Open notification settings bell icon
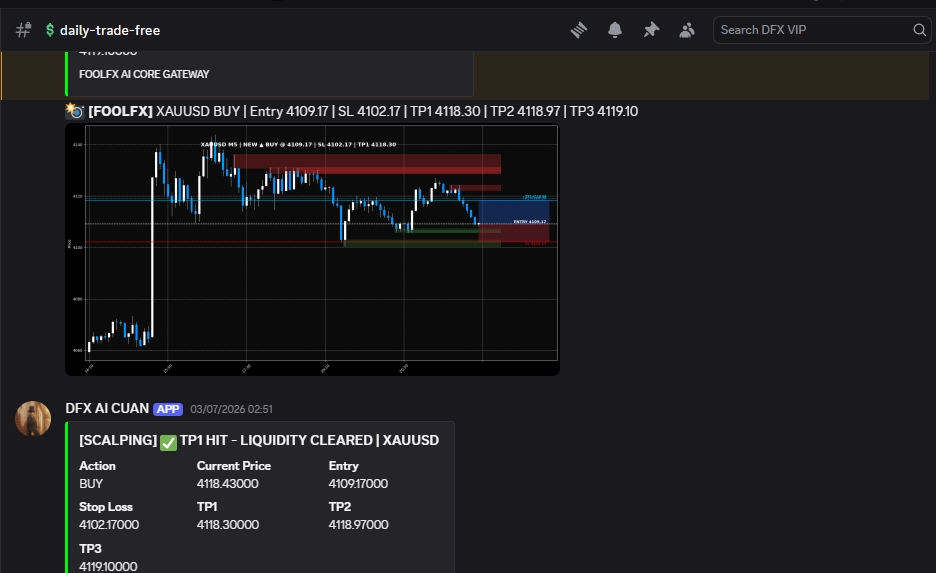Screen dimensions: 936x573 pos(615,30)
